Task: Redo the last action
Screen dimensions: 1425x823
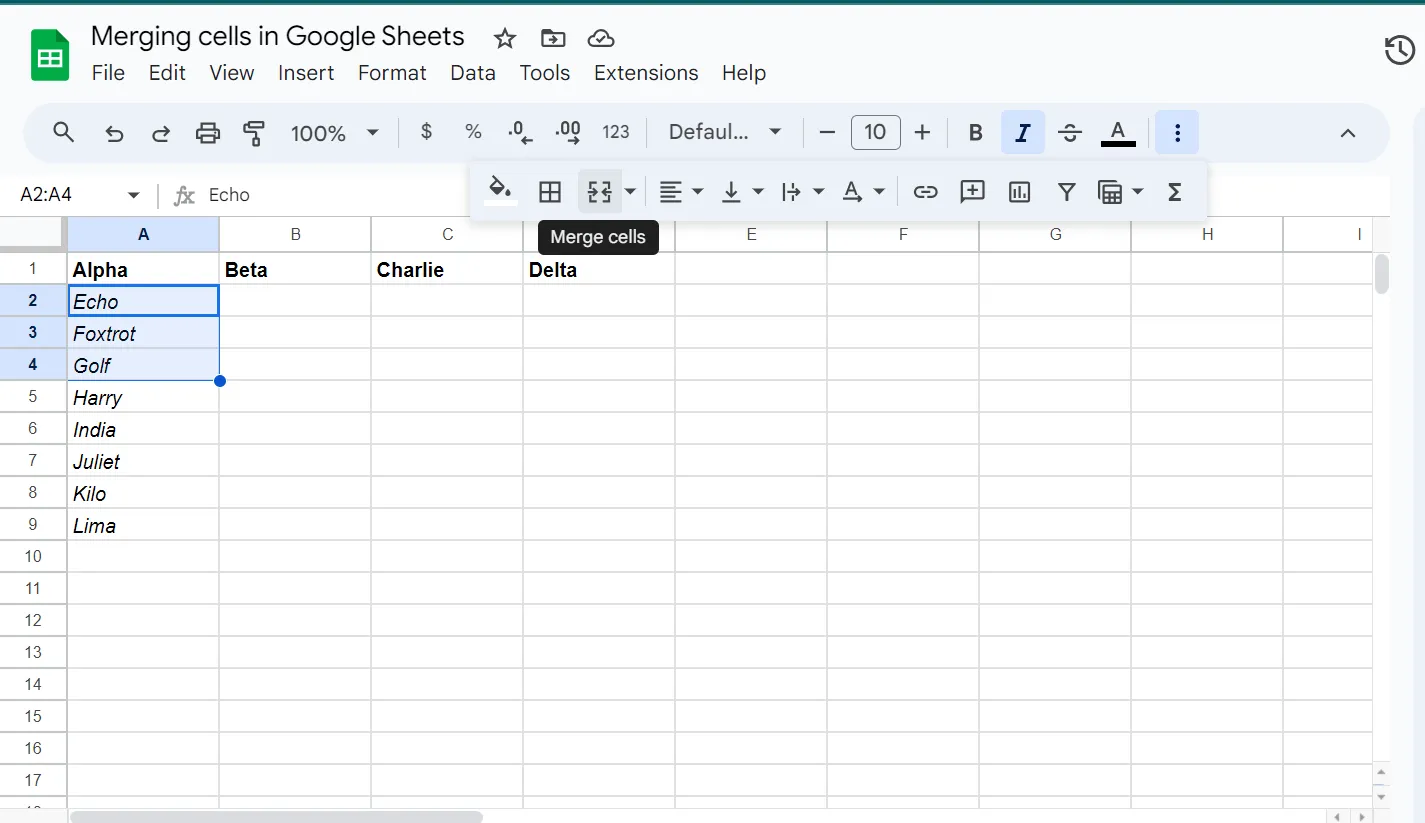Action: tap(160, 132)
